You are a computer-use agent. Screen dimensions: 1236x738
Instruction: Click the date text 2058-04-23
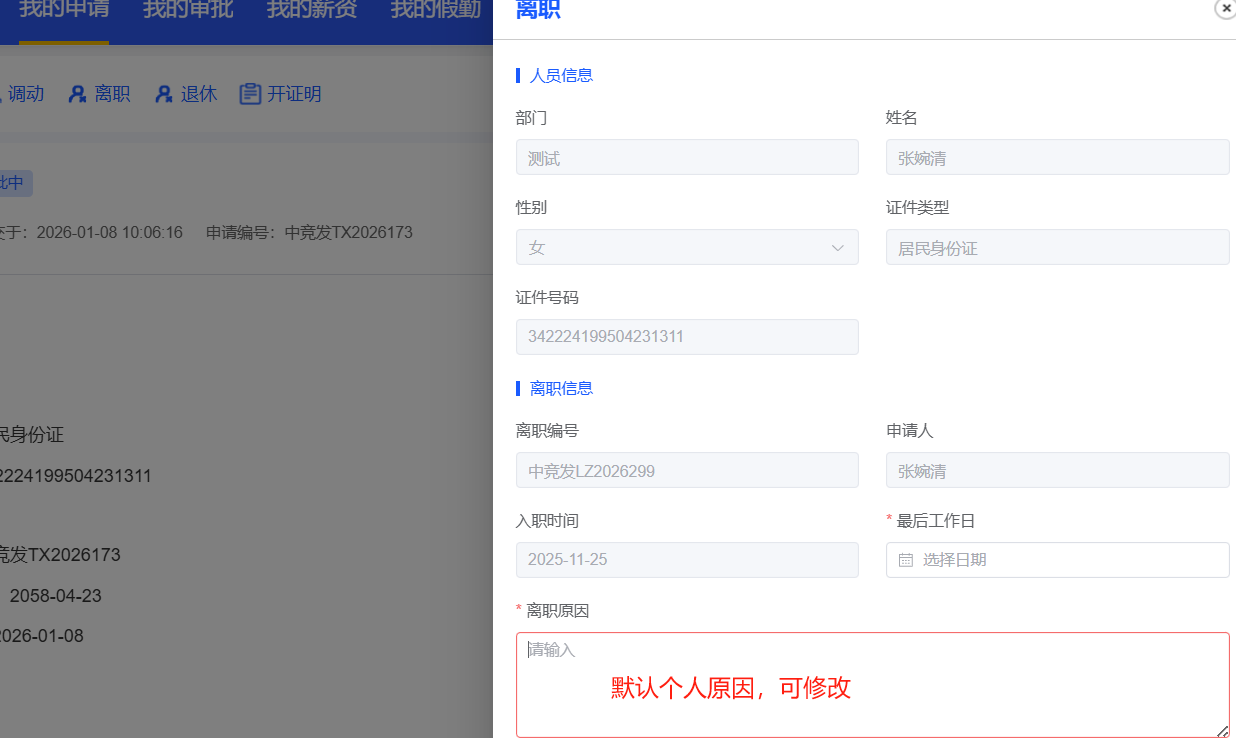56,596
